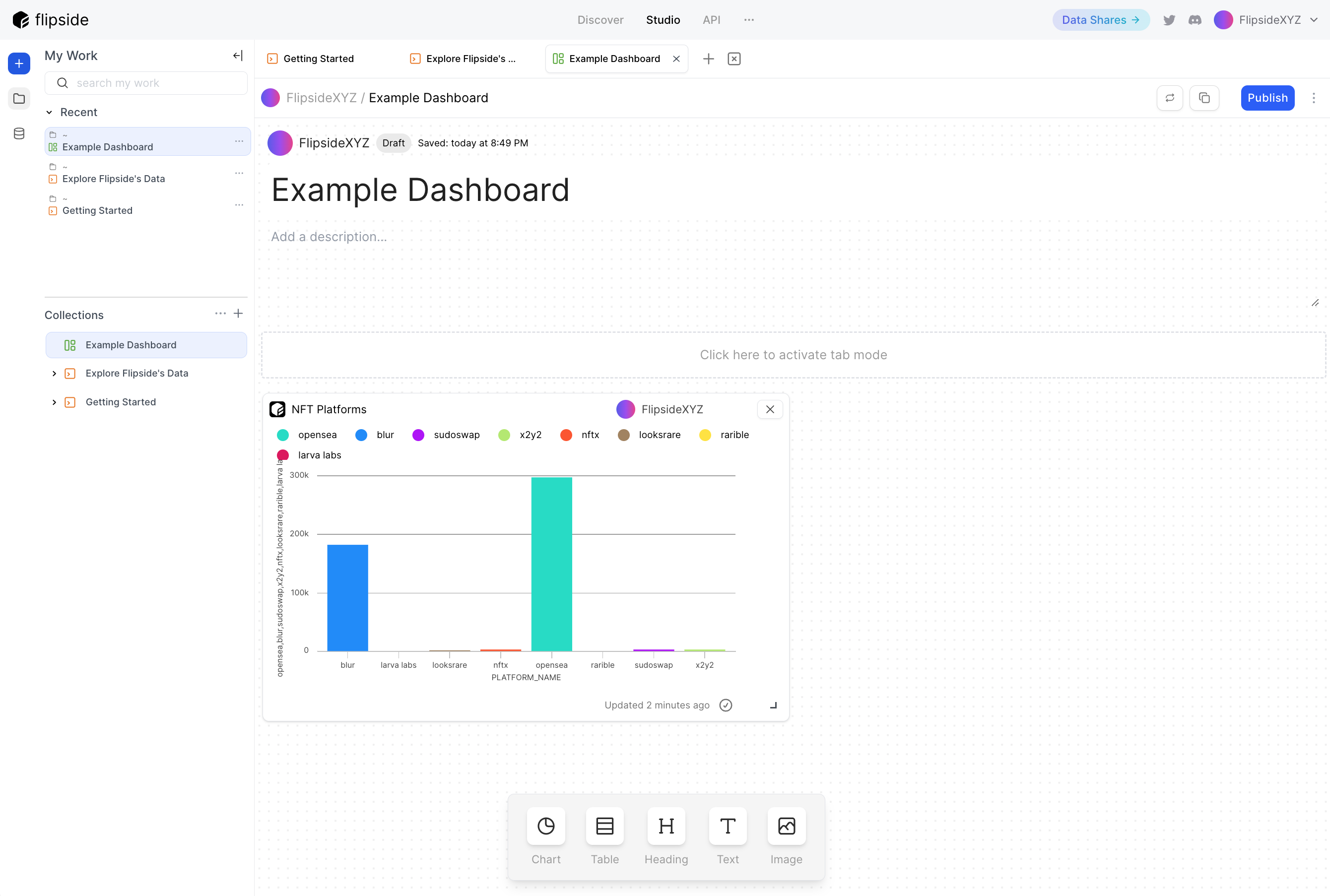Click the Data Shares button
This screenshot has width=1330, height=896.
point(1100,20)
